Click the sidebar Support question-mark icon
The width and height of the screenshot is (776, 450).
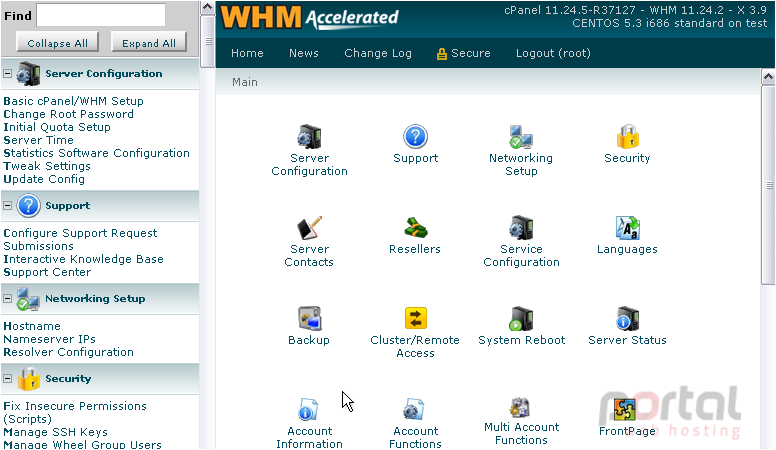pyautogui.click(x=28, y=205)
